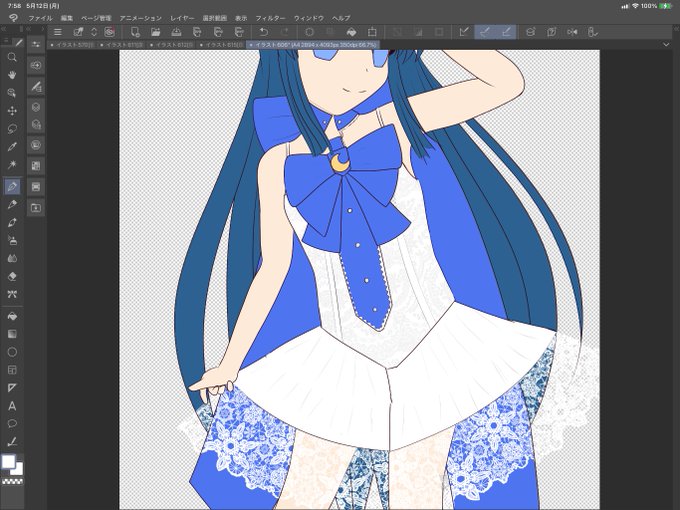Toggle snap to ruler

click(x=464, y=32)
